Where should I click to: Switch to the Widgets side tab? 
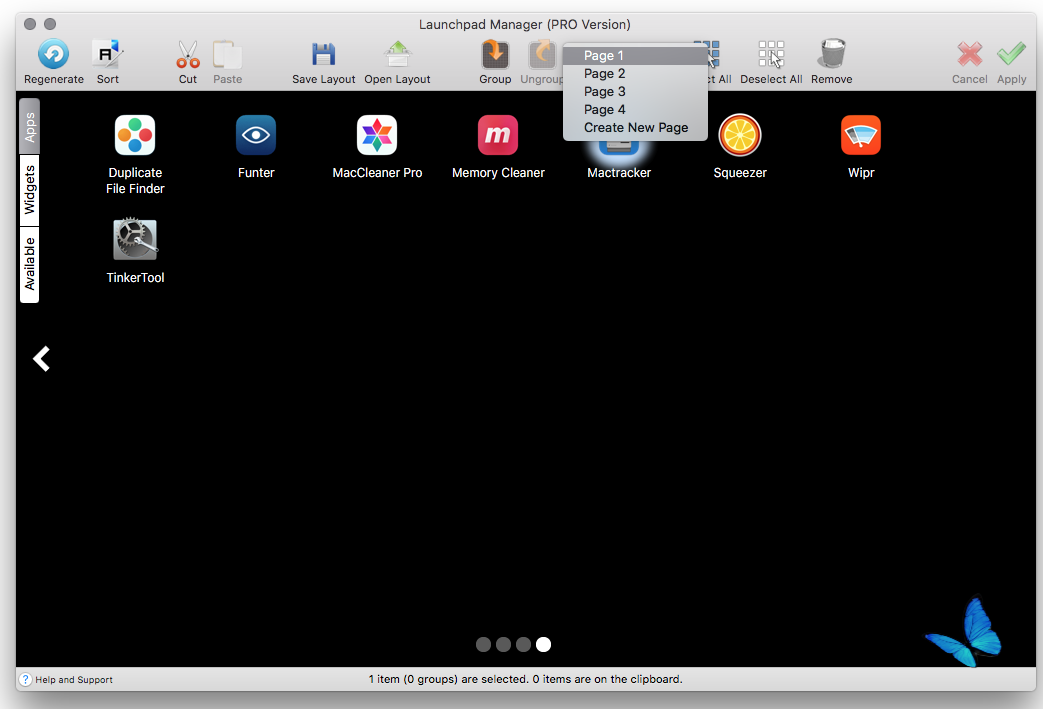pyautogui.click(x=30, y=190)
